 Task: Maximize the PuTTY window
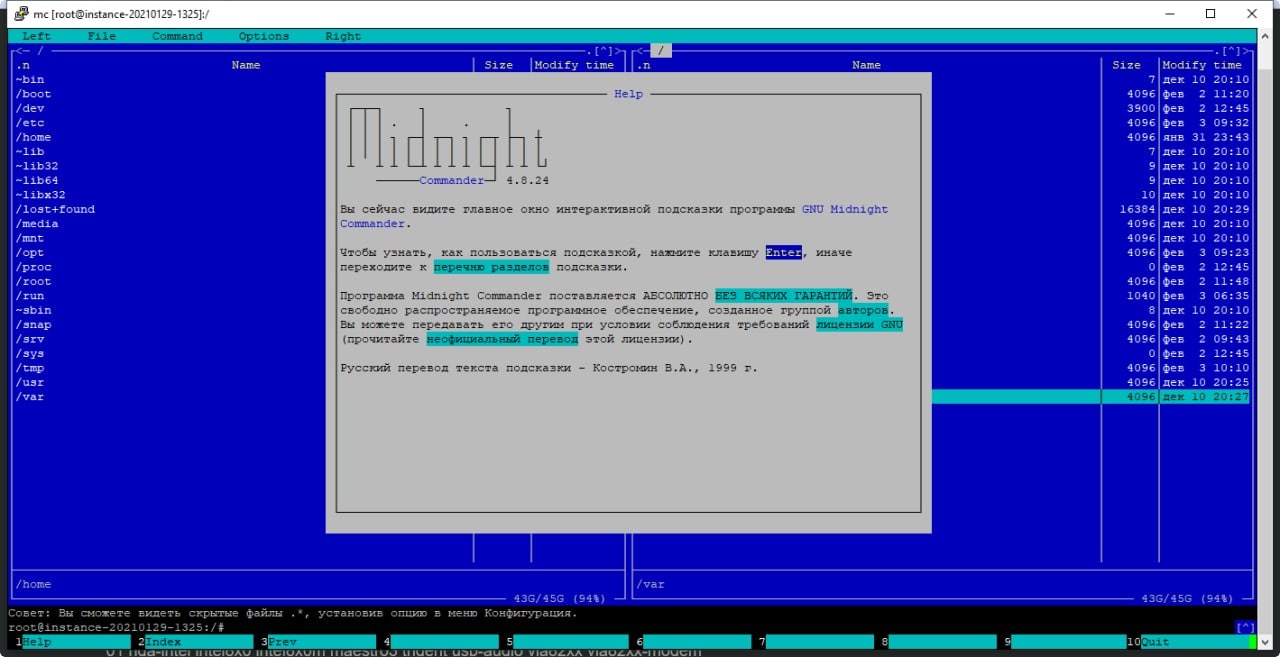tap(1210, 14)
